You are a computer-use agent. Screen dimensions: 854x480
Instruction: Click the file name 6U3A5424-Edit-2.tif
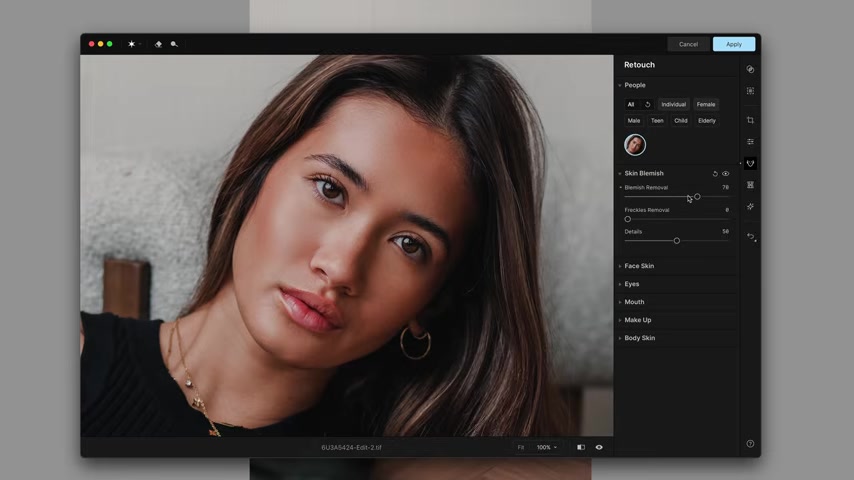point(351,447)
